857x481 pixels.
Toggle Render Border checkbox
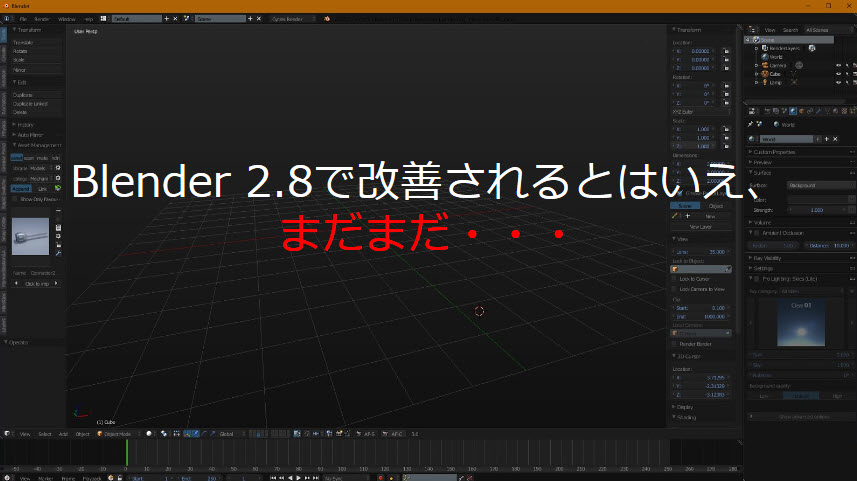coord(674,344)
